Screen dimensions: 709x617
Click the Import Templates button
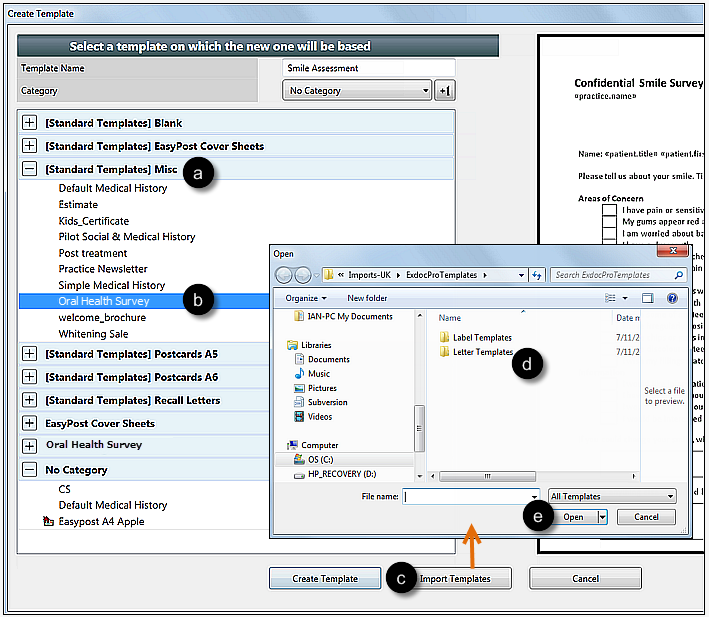click(455, 579)
